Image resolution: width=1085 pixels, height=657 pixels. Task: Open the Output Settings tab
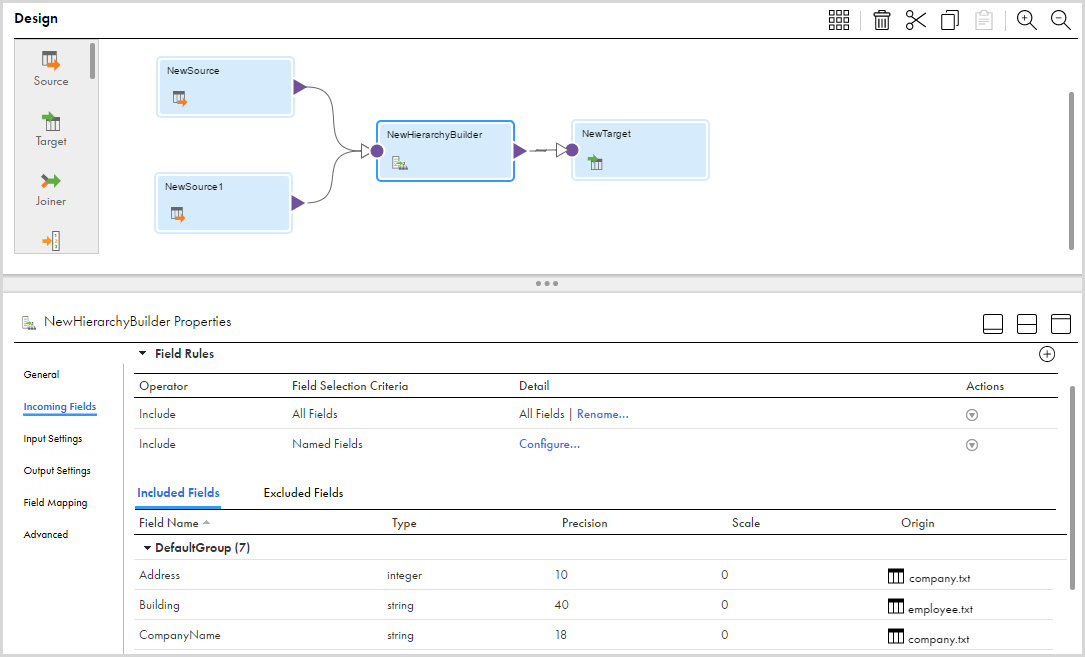57,471
